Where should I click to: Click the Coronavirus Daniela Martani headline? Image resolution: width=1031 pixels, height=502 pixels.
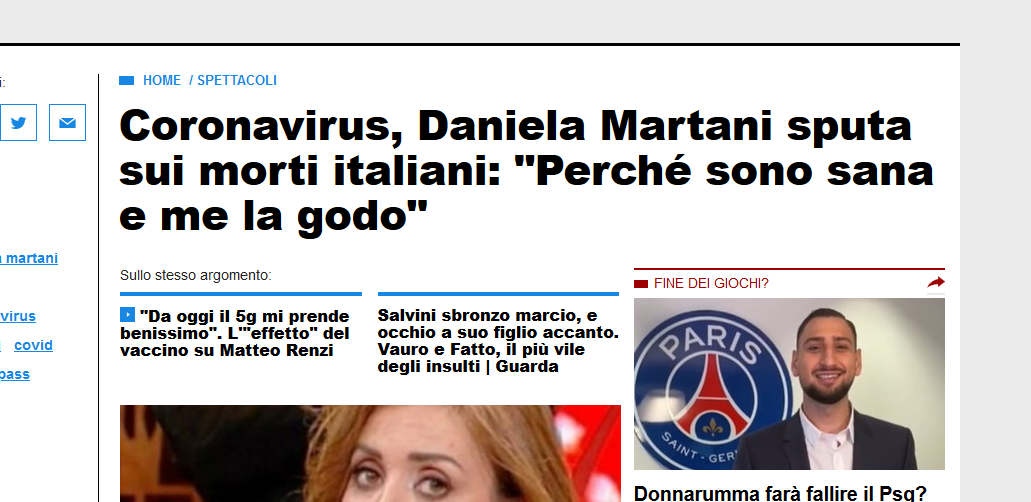[526, 170]
